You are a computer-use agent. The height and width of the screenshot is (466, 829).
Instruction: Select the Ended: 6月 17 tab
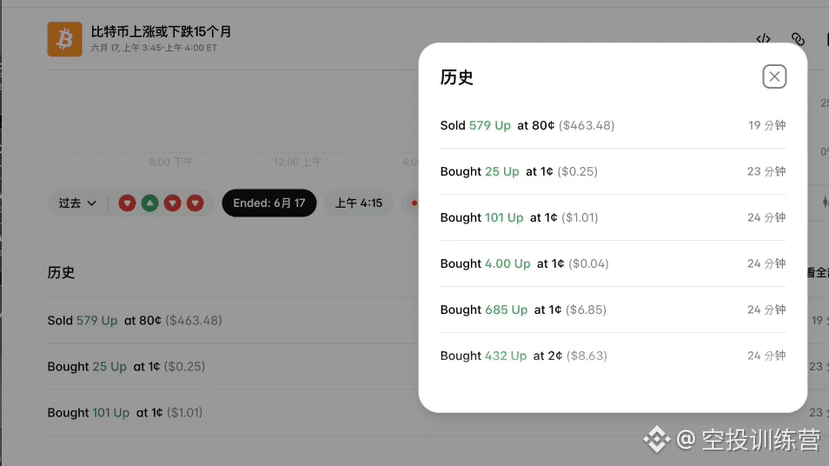point(269,203)
